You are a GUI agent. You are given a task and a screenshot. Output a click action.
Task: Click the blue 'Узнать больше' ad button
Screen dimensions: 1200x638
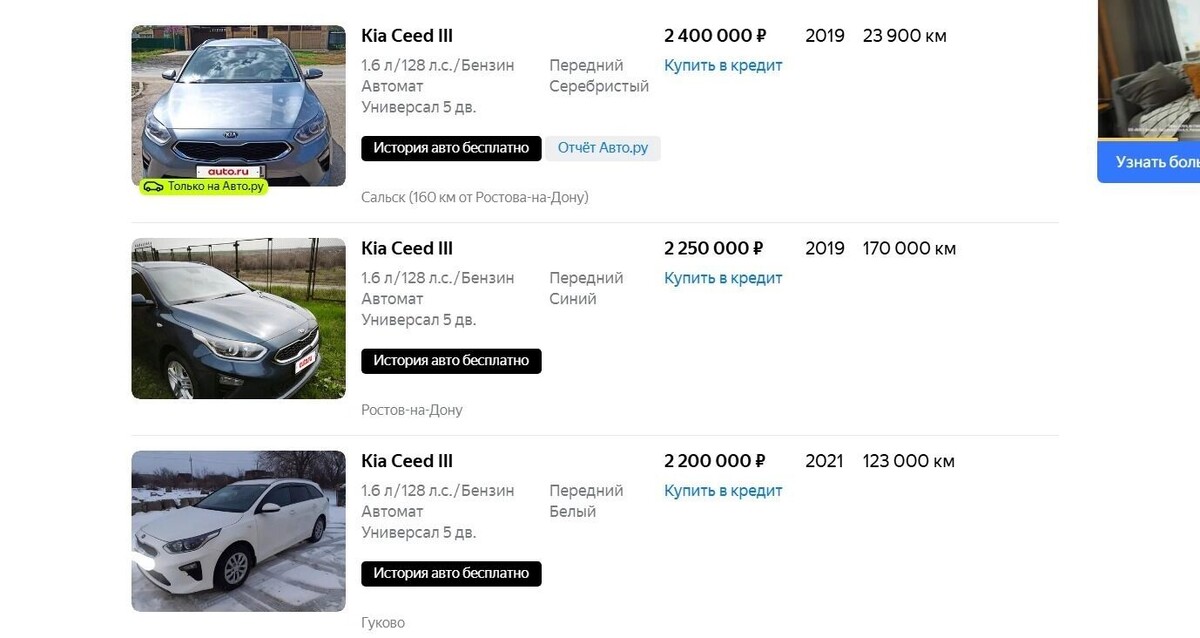pyautogui.click(x=1149, y=162)
